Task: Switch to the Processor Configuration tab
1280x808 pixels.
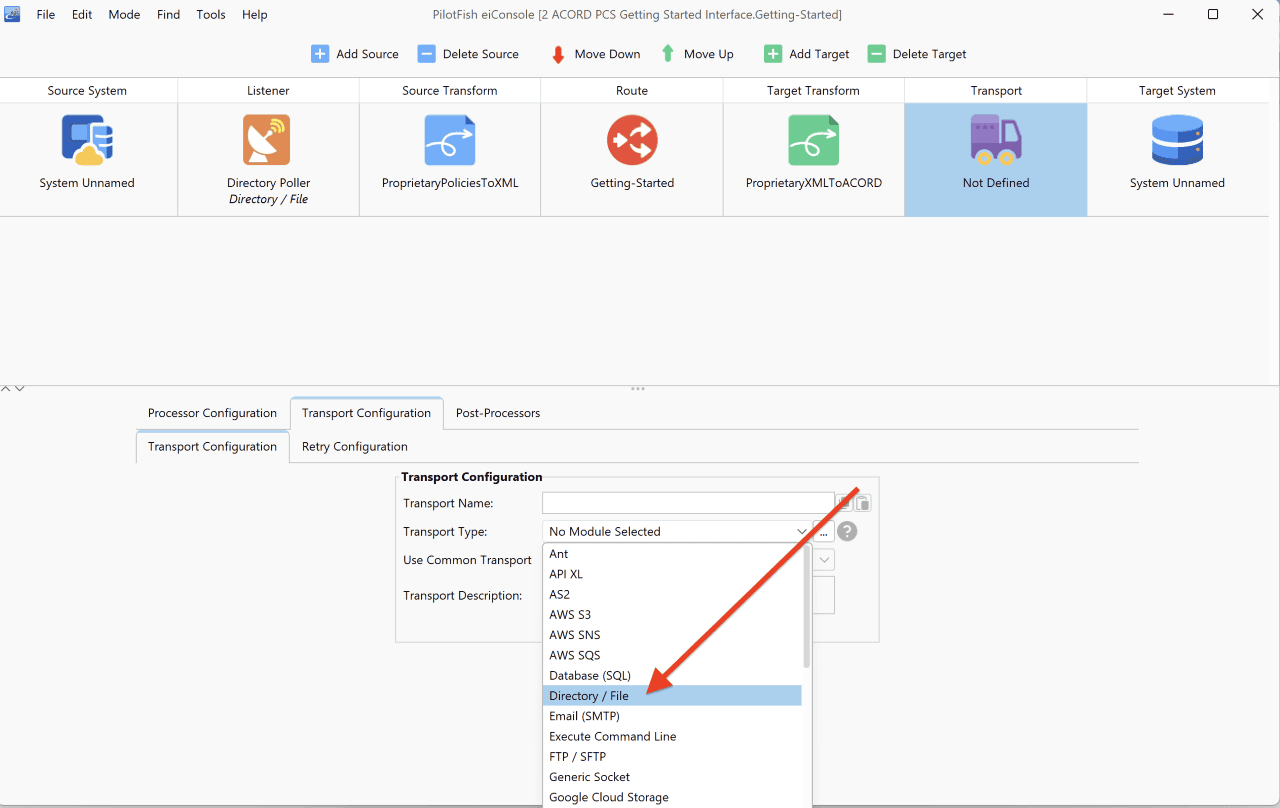Action: [x=212, y=413]
